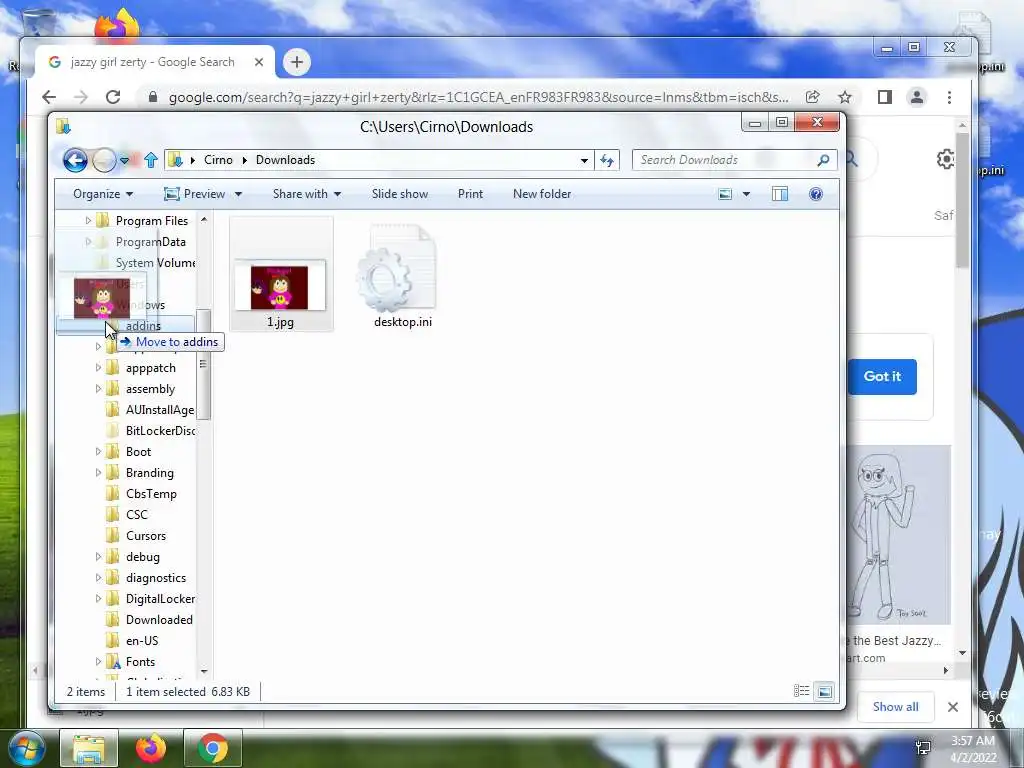Bookmark this page with star icon
This screenshot has height=768, width=1024.
pyautogui.click(x=845, y=97)
